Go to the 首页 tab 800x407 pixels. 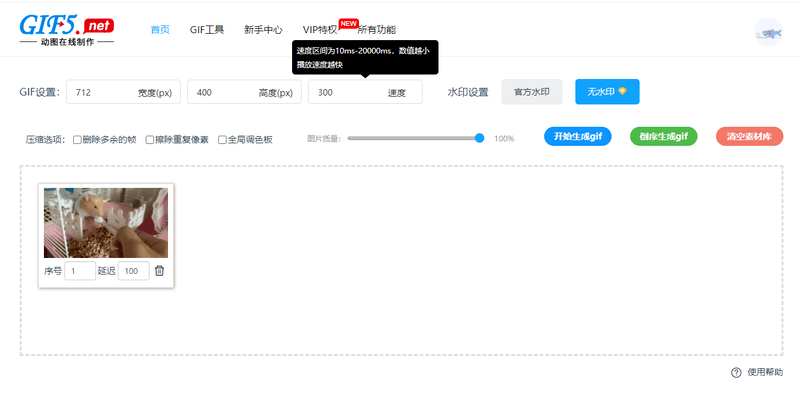coord(160,30)
